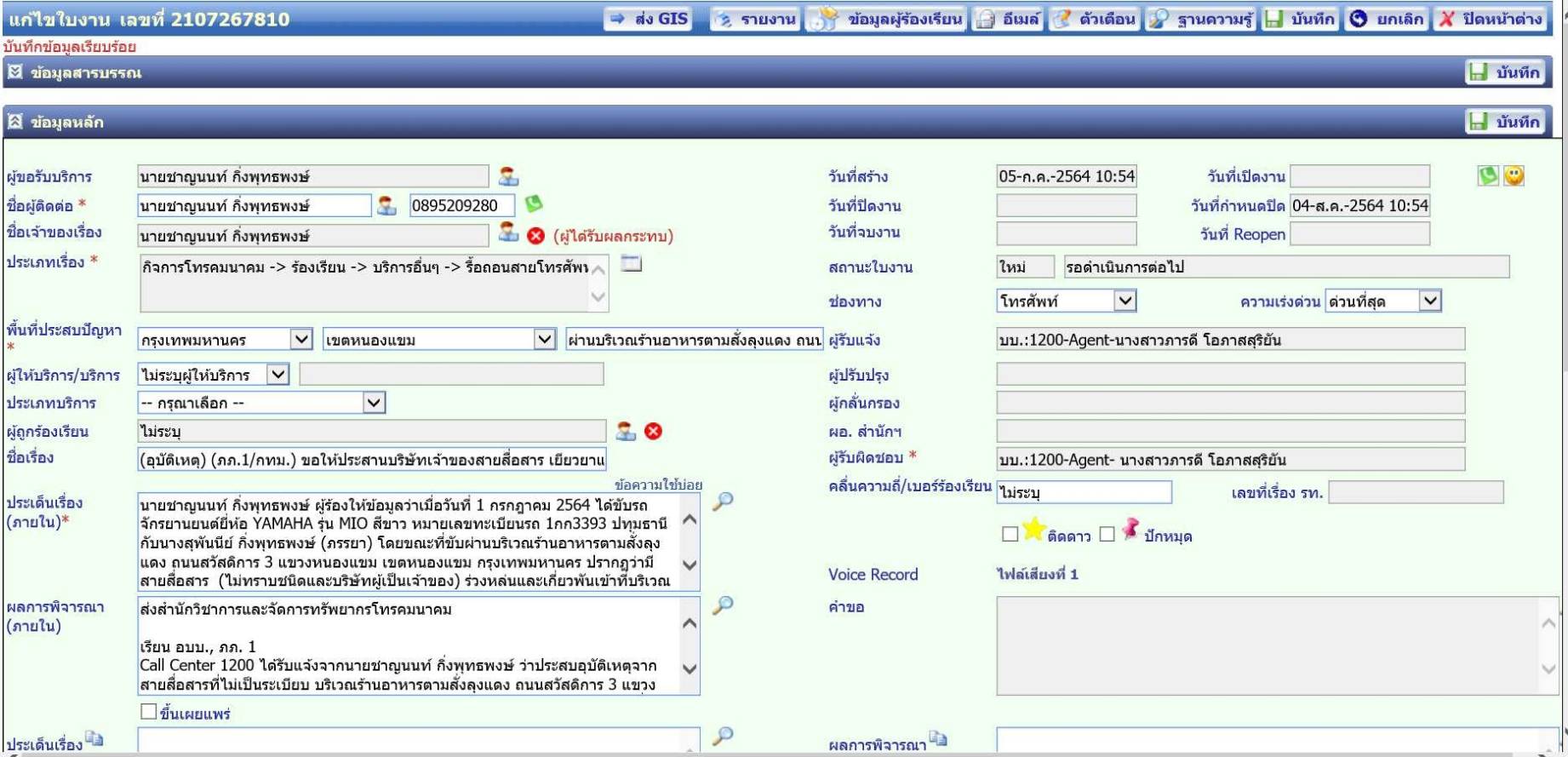Enable the ติดดาว star checkbox
The image size is (1568, 757).
[1010, 534]
